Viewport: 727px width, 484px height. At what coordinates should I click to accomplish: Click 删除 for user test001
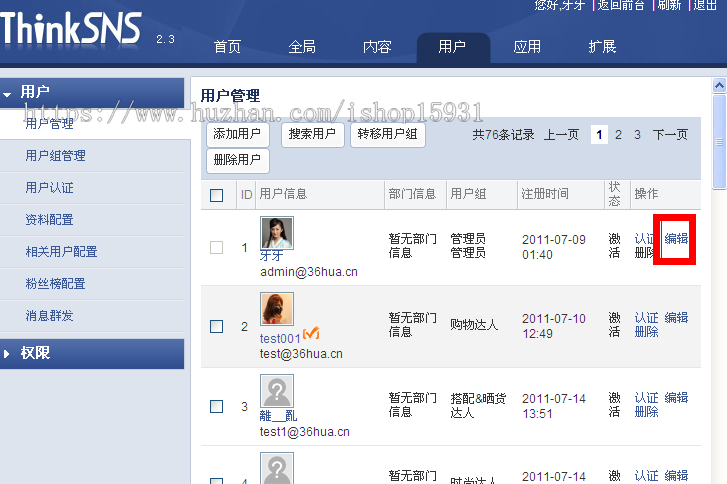[x=646, y=332]
